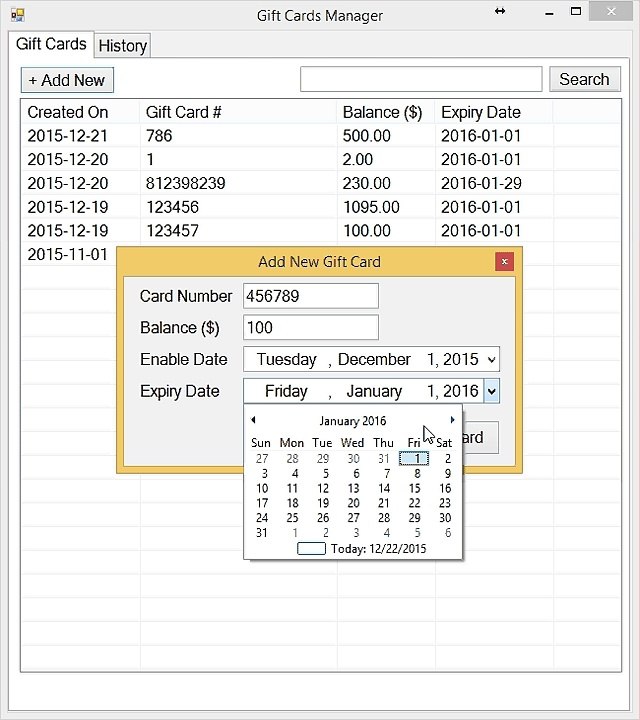Image resolution: width=640 pixels, height=720 pixels.
Task: Pick January 8 in the calendar
Action: (417, 473)
